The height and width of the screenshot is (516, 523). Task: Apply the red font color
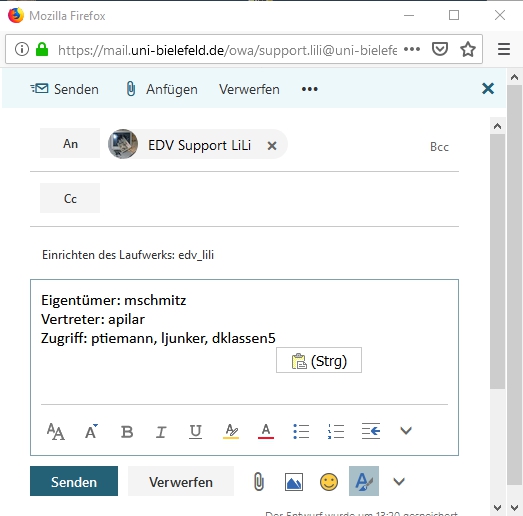[x=266, y=432]
